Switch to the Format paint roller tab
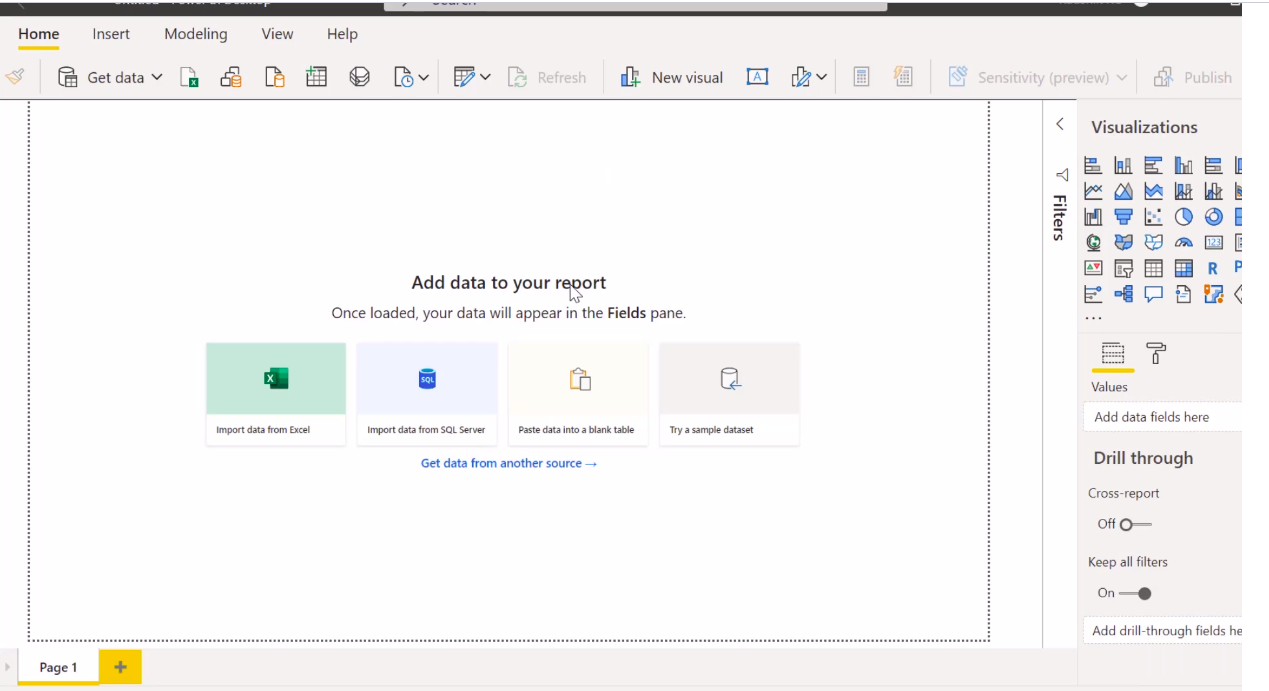 (1156, 353)
